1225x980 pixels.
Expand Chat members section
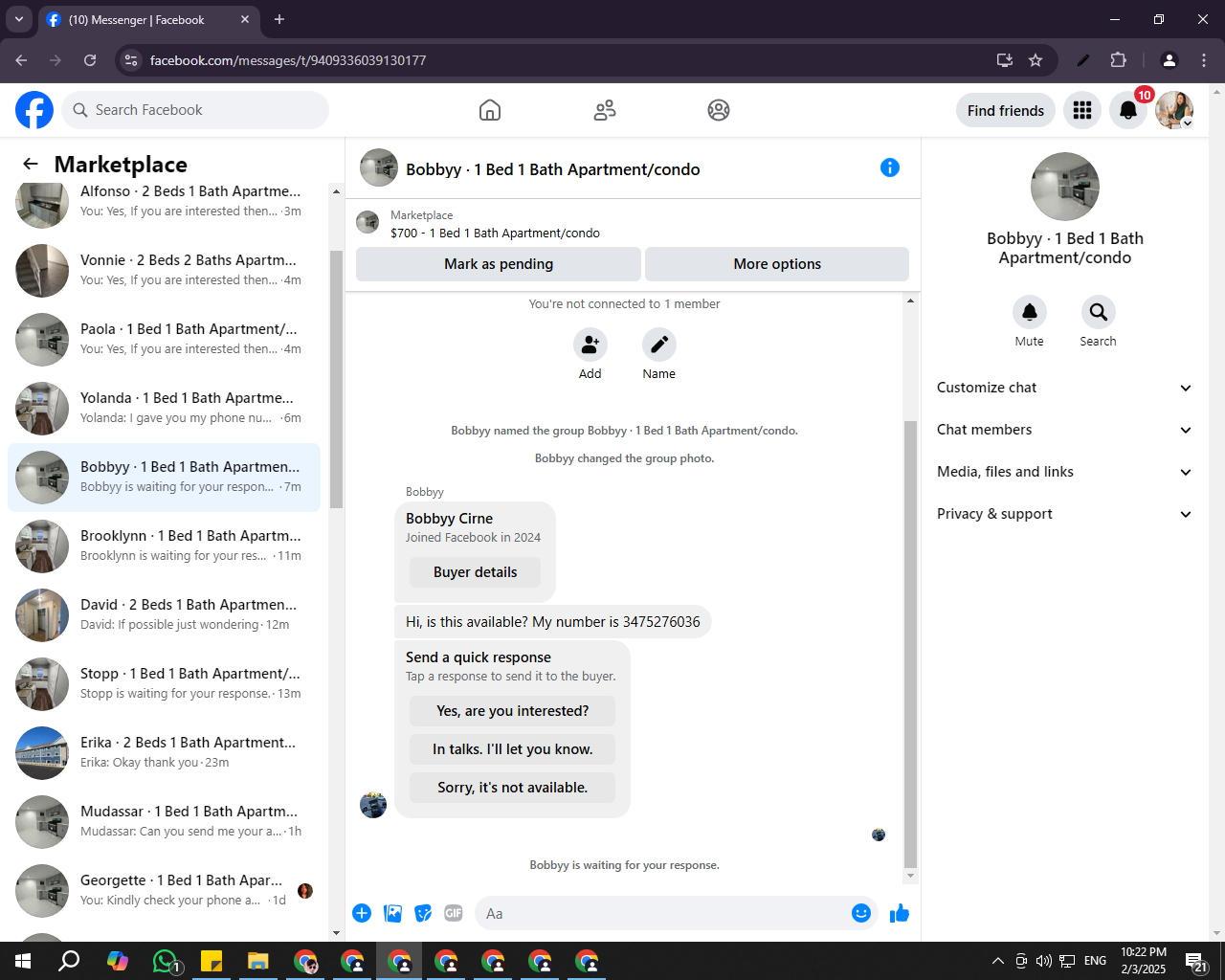(x=1064, y=430)
